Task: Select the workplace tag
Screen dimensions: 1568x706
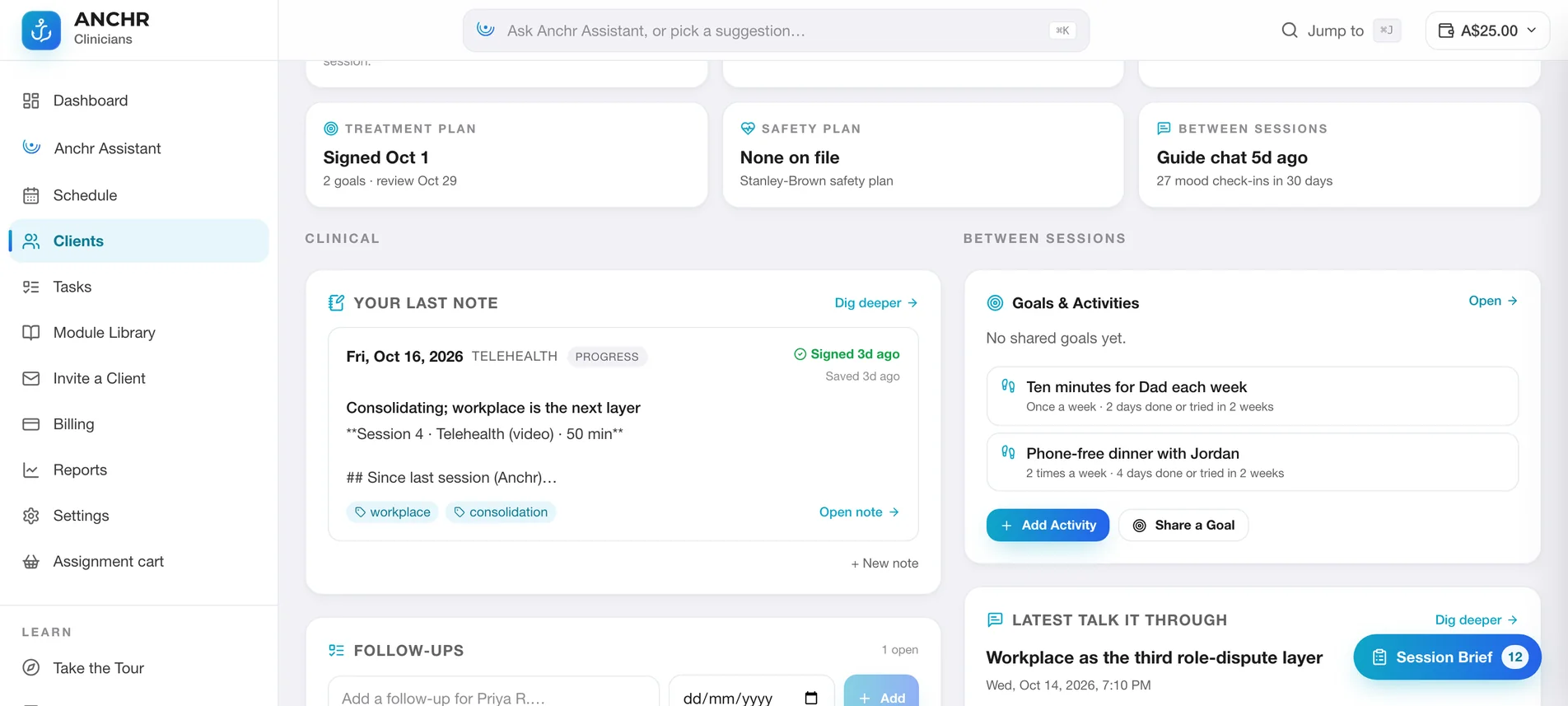Action: (x=393, y=512)
